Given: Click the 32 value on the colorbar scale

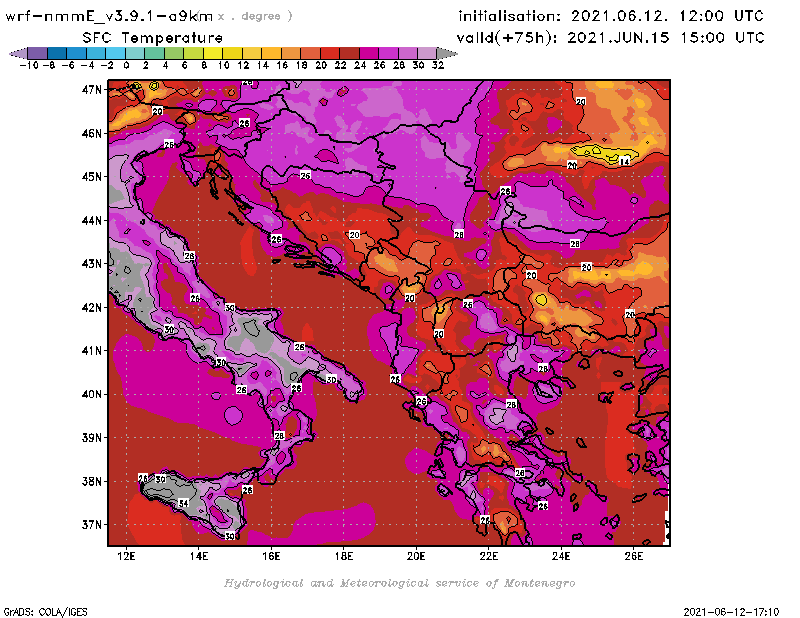Looking at the screenshot, I should pos(438,65).
